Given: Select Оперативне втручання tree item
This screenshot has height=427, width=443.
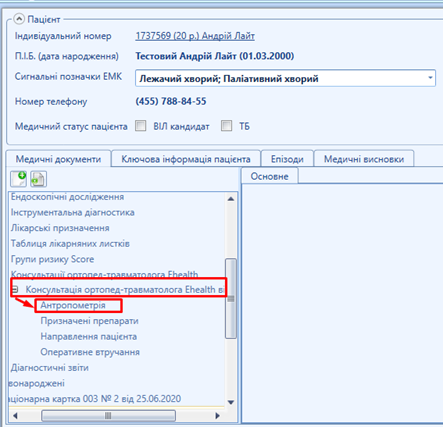Looking at the screenshot, I should pos(90,352).
